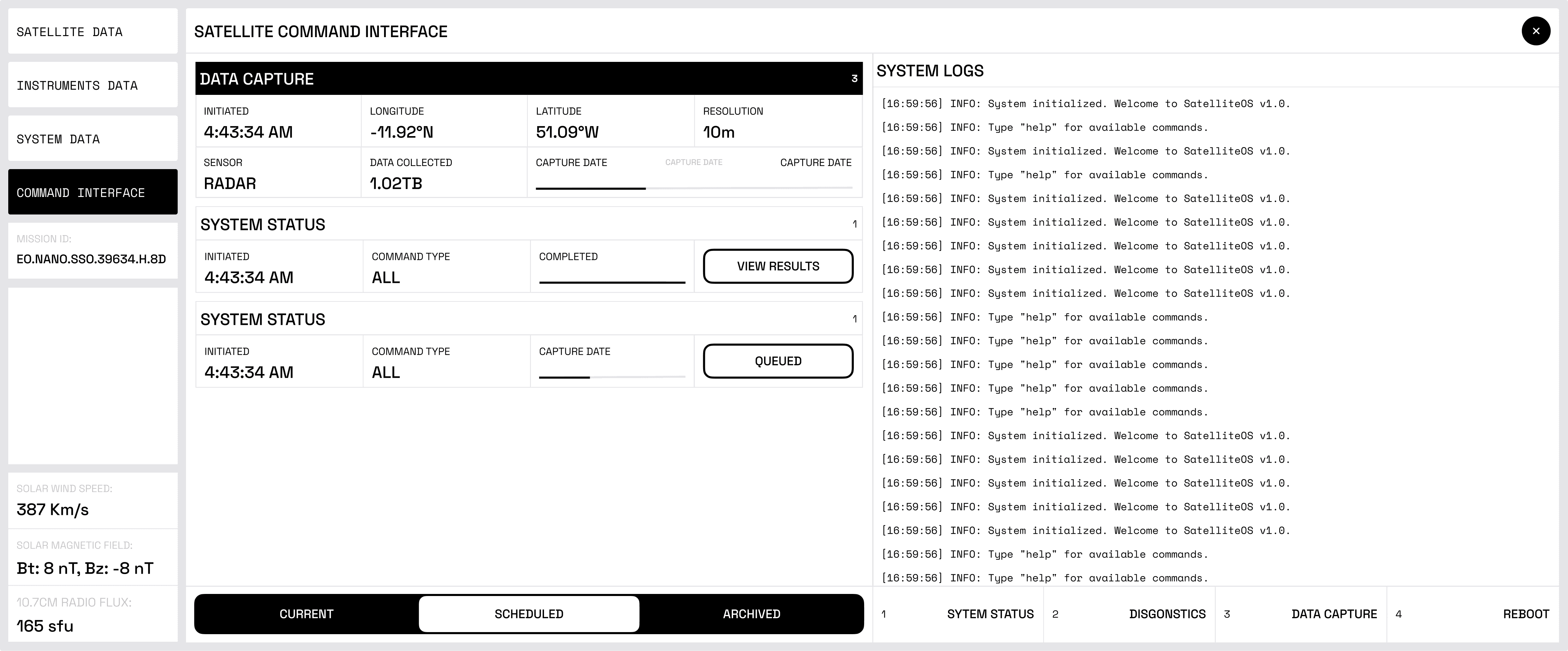The image size is (1568, 651).
Task: Switch to the Current tab
Action: click(x=306, y=614)
